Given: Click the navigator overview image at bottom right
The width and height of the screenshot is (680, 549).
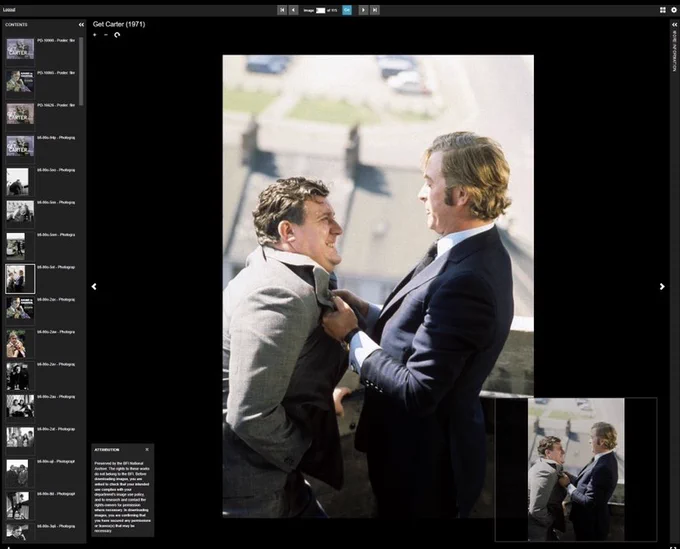Looking at the screenshot, I should [576, 469].
